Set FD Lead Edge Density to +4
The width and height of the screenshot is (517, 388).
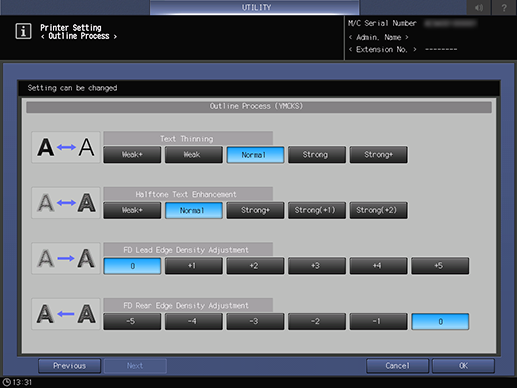[378, 266]
